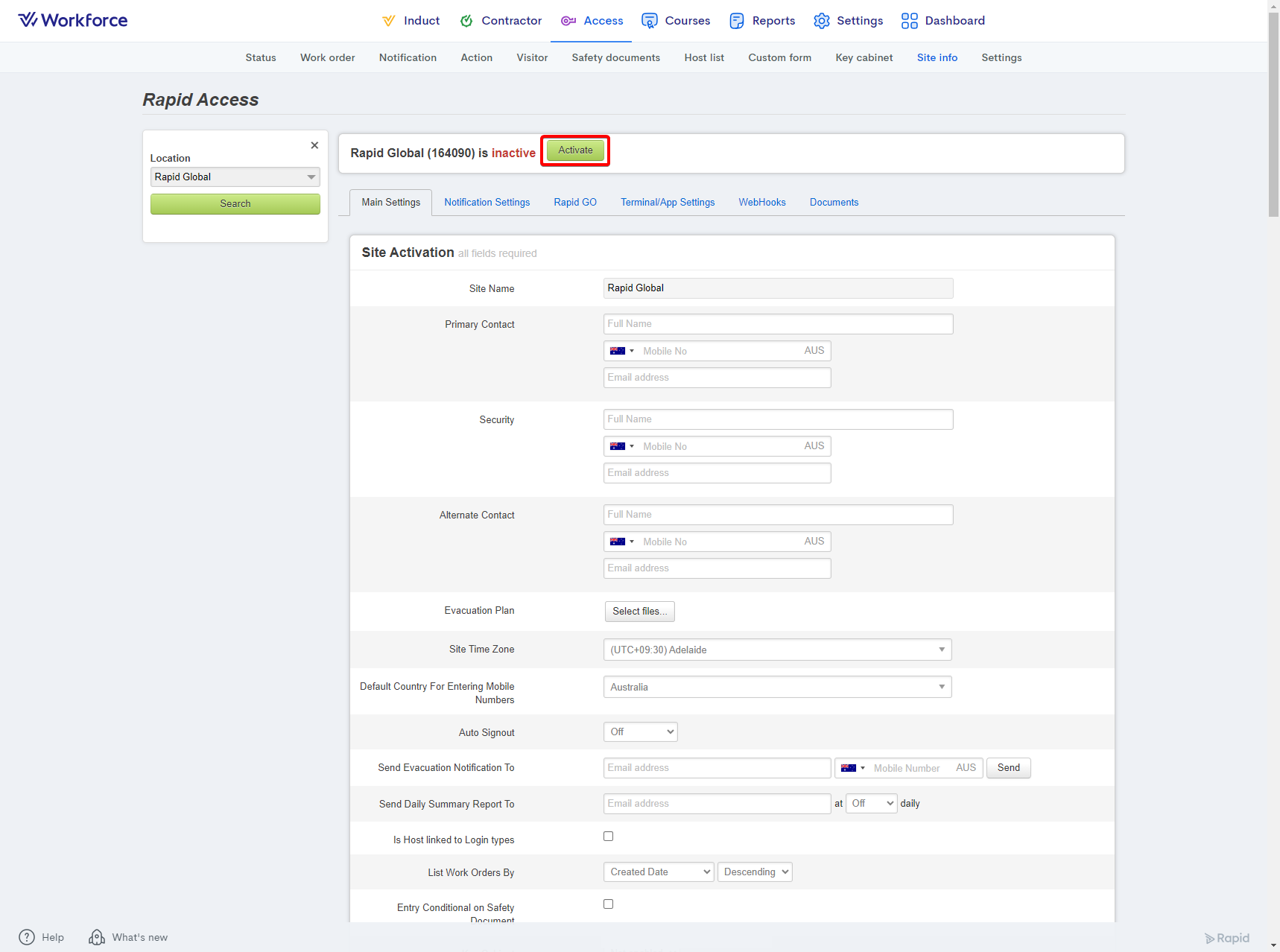Click the Workforce logo
Viewport: 1280px width, 952px height.
click(73, 20)
